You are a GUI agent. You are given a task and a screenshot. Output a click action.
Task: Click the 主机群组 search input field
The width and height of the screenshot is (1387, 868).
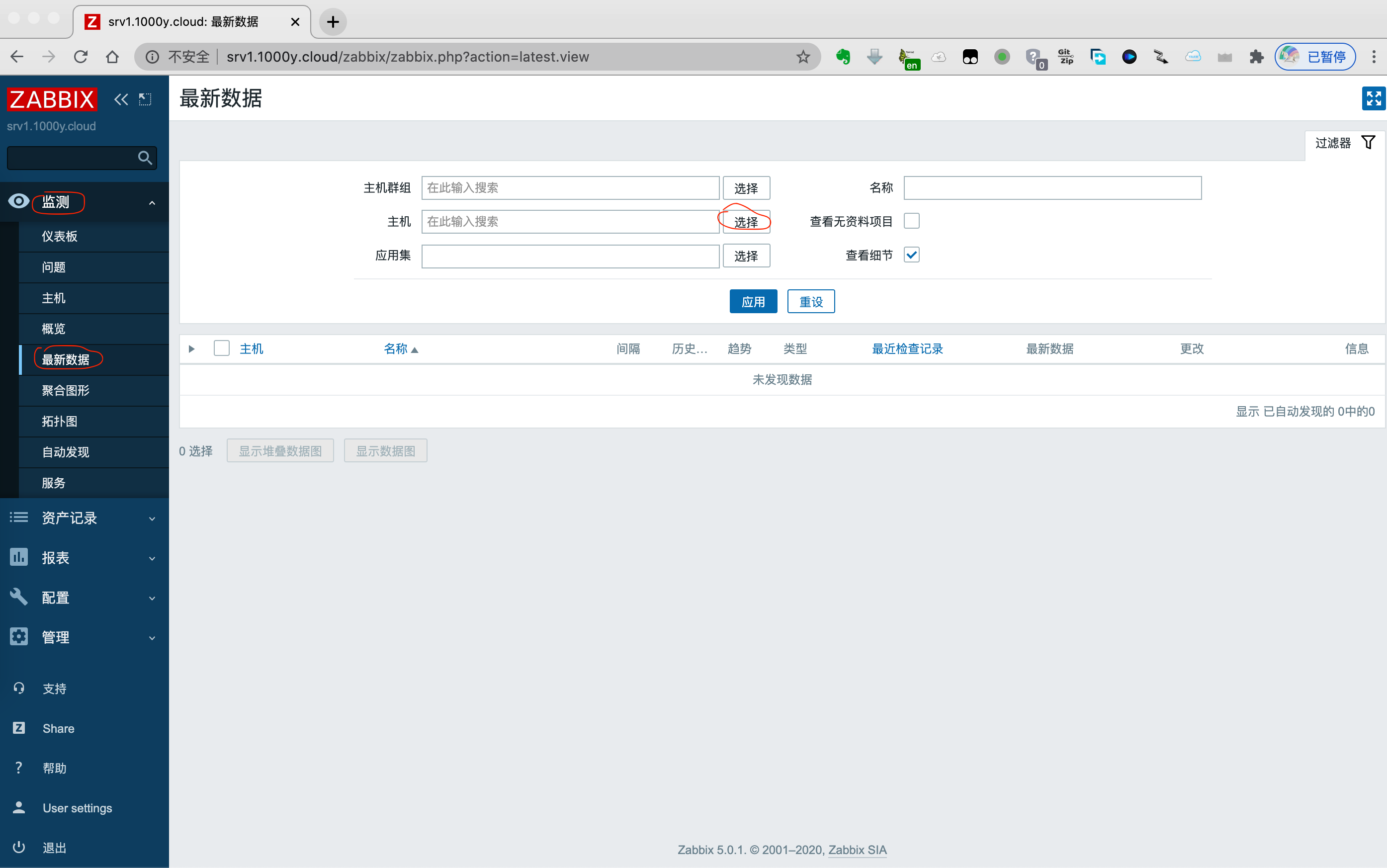570,187
